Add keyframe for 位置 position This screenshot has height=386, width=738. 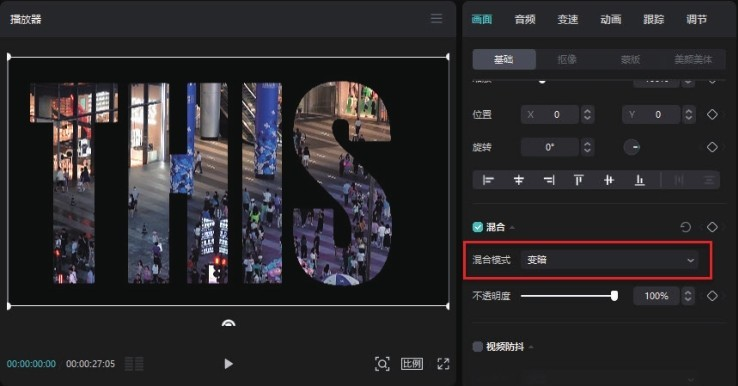click(712, 114)
